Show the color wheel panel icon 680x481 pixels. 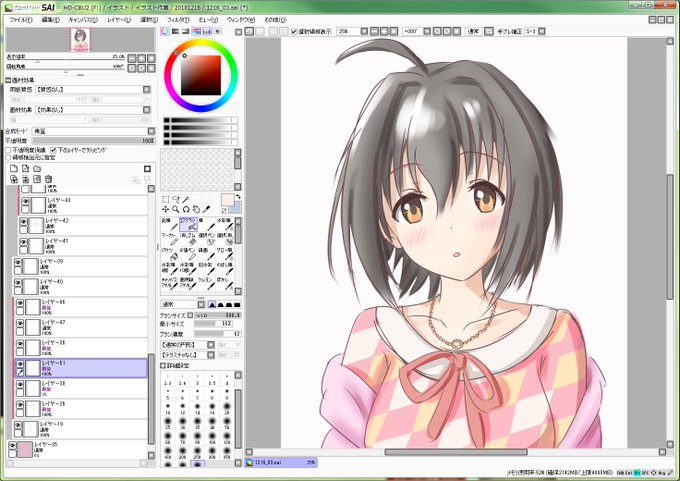(x=165, y=31)
